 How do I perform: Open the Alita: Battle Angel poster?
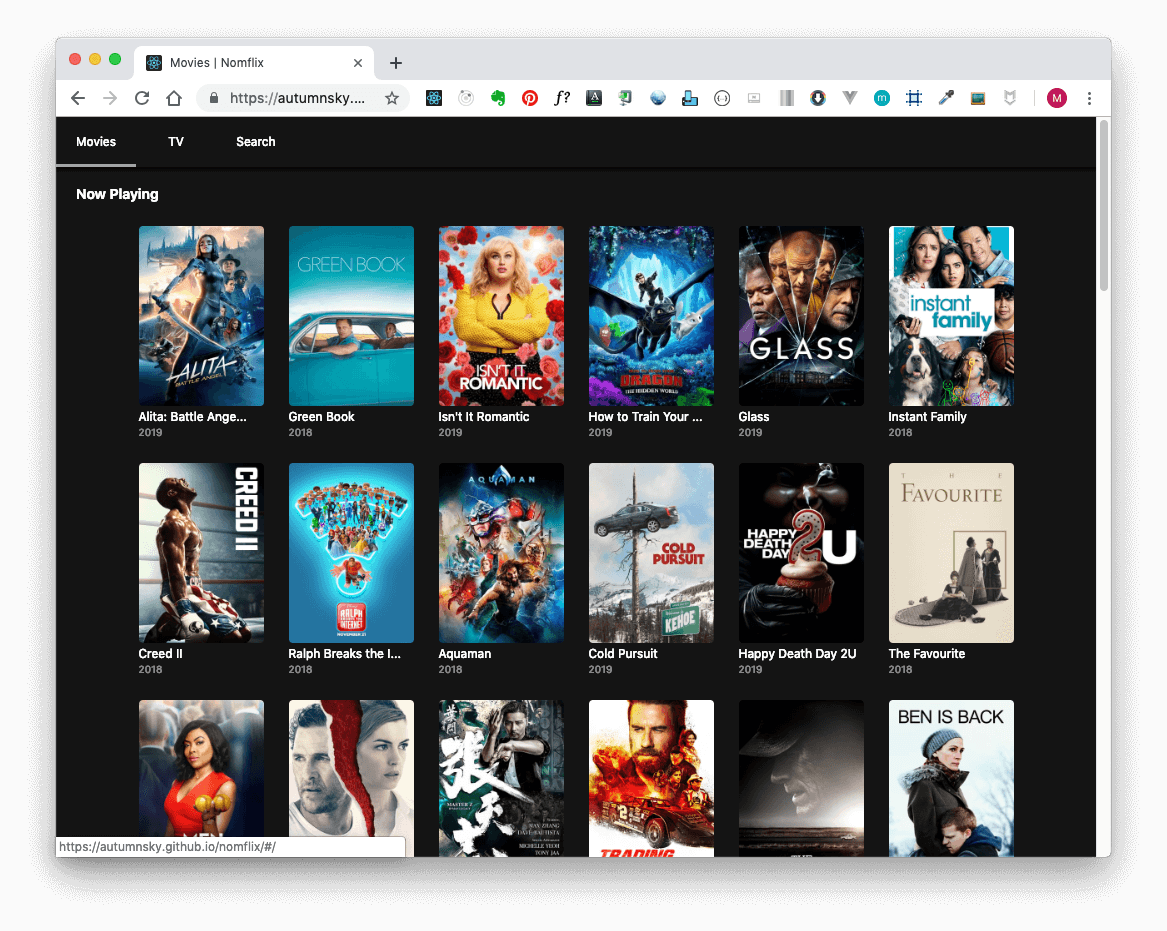click(x=201, y=316)
